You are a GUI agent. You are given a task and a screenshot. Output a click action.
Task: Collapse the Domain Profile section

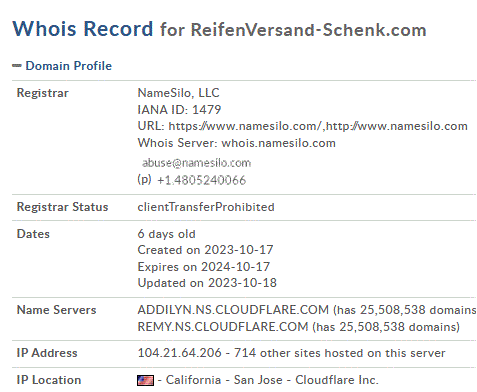(x=16, y=66)
